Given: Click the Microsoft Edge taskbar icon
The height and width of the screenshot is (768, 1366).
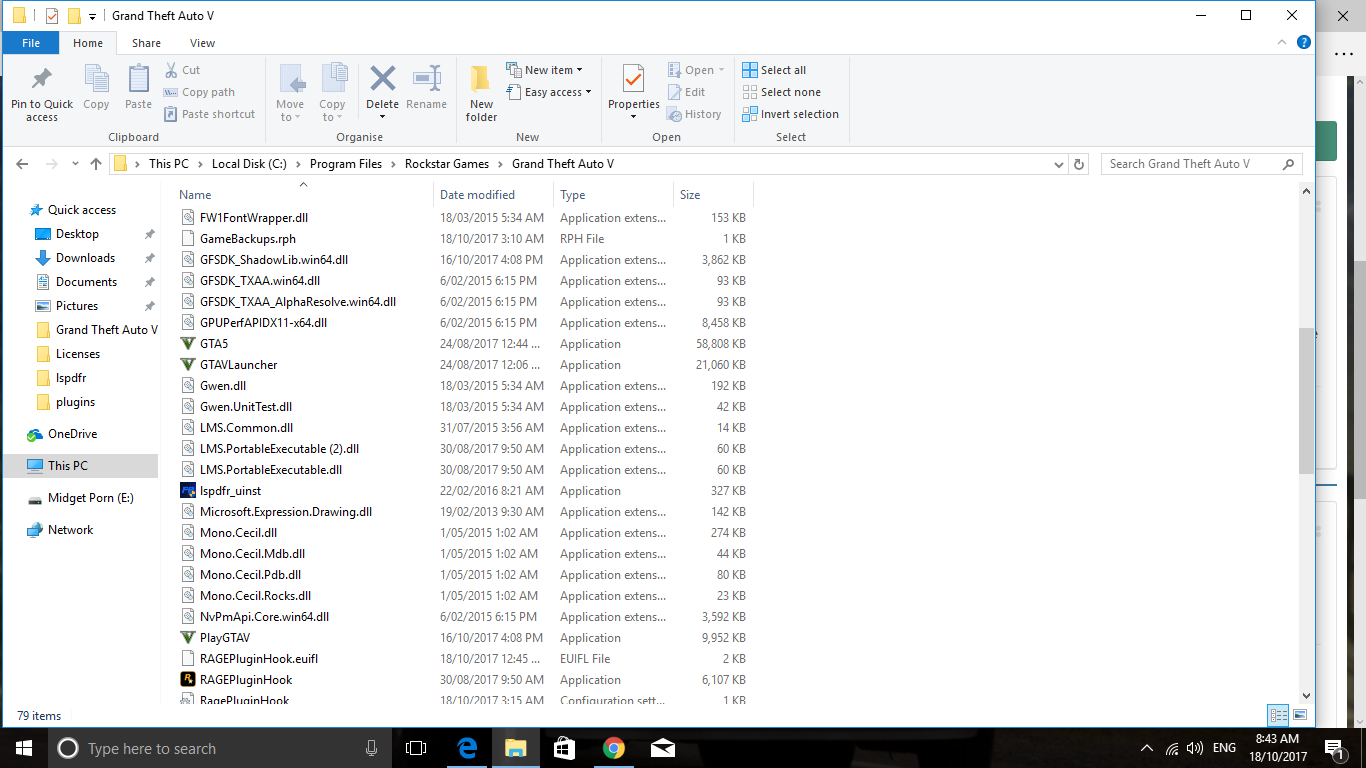Looking at the screenshot, I should [x=467, y=748].
